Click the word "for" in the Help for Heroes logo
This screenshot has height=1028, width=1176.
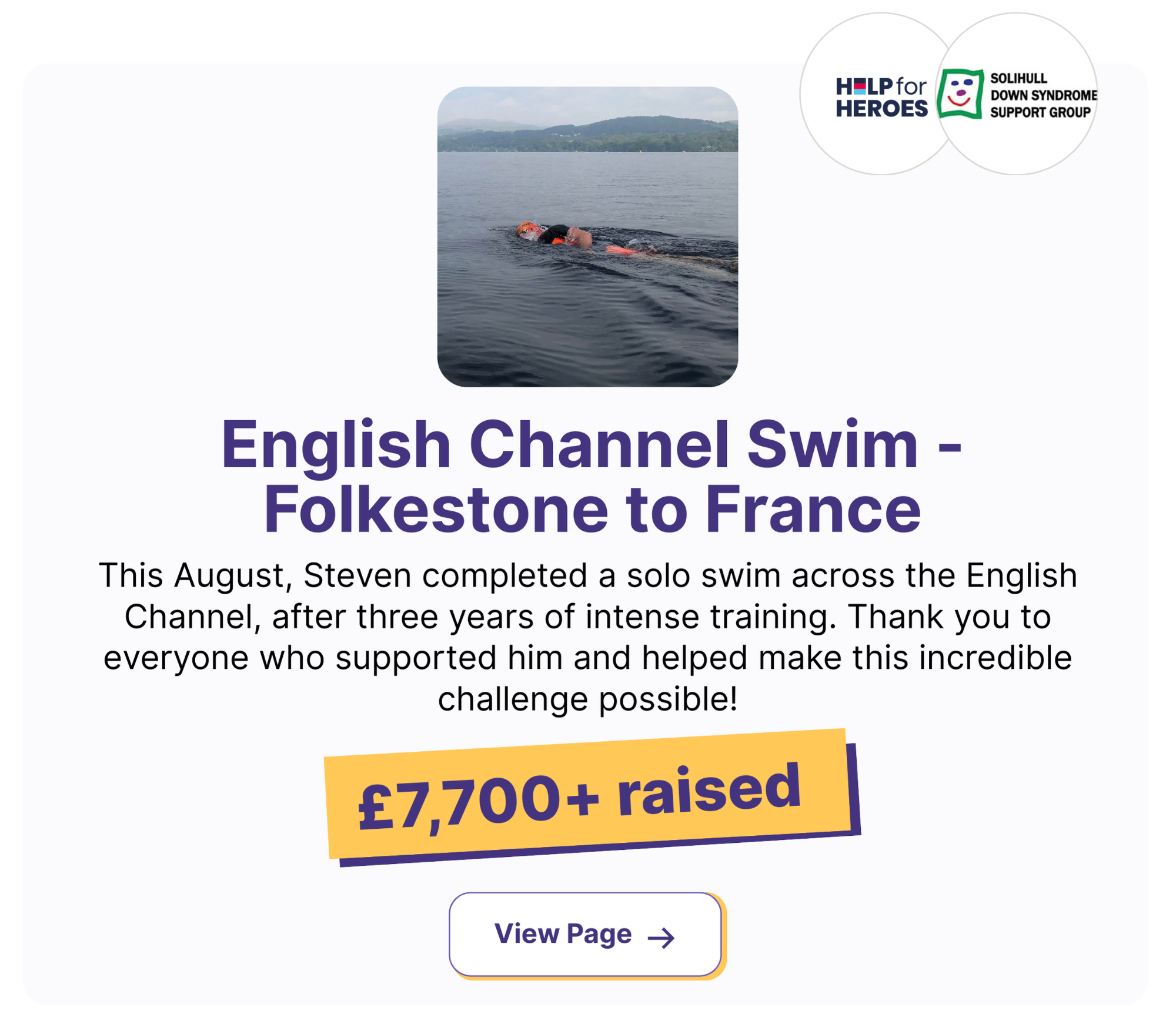[x=911, y=86]
